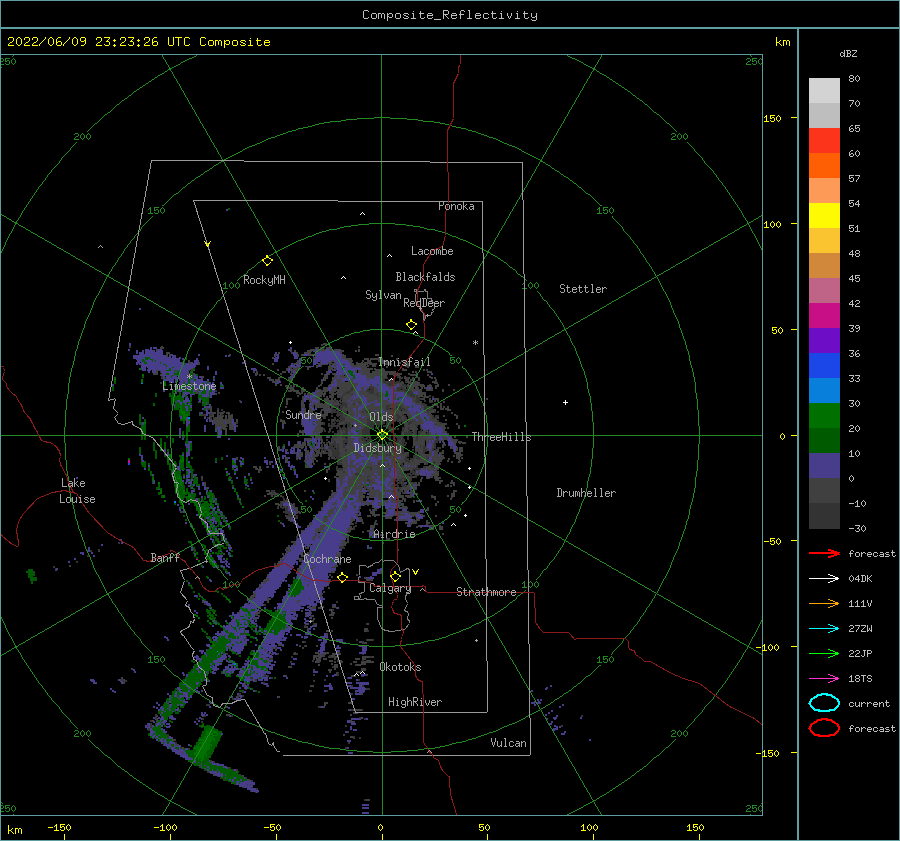Click yellow 'v' marker northeast of Calgary
This screenshot has width=900, height=841.
point(416,572)
